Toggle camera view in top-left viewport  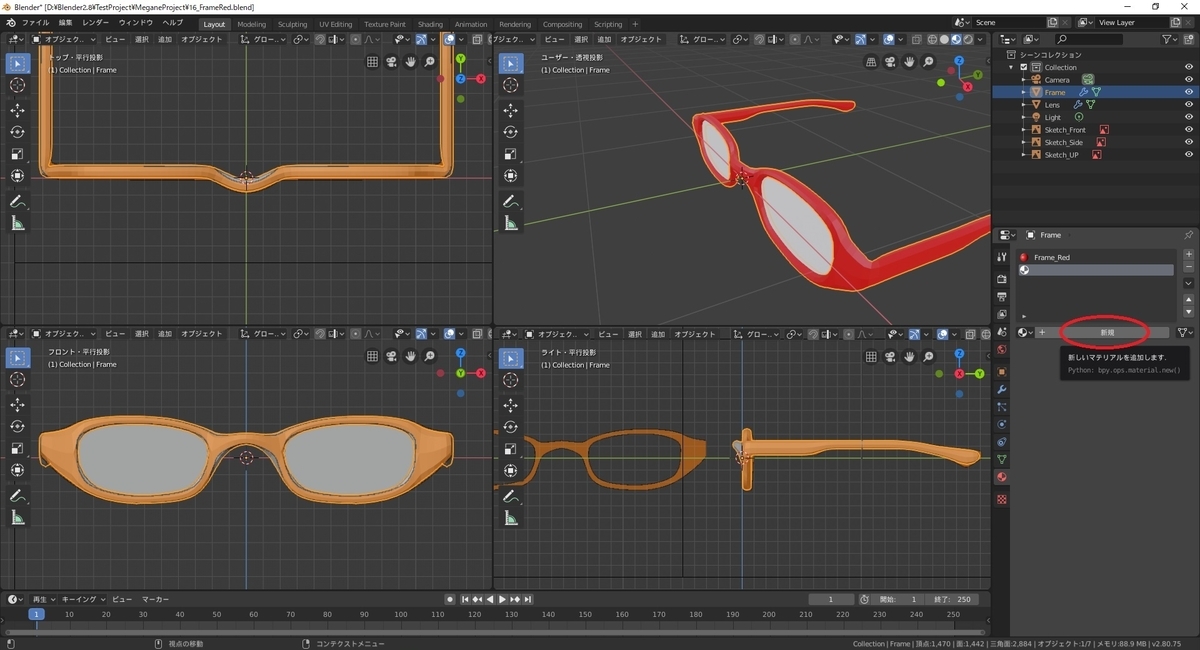click(391, 62)
